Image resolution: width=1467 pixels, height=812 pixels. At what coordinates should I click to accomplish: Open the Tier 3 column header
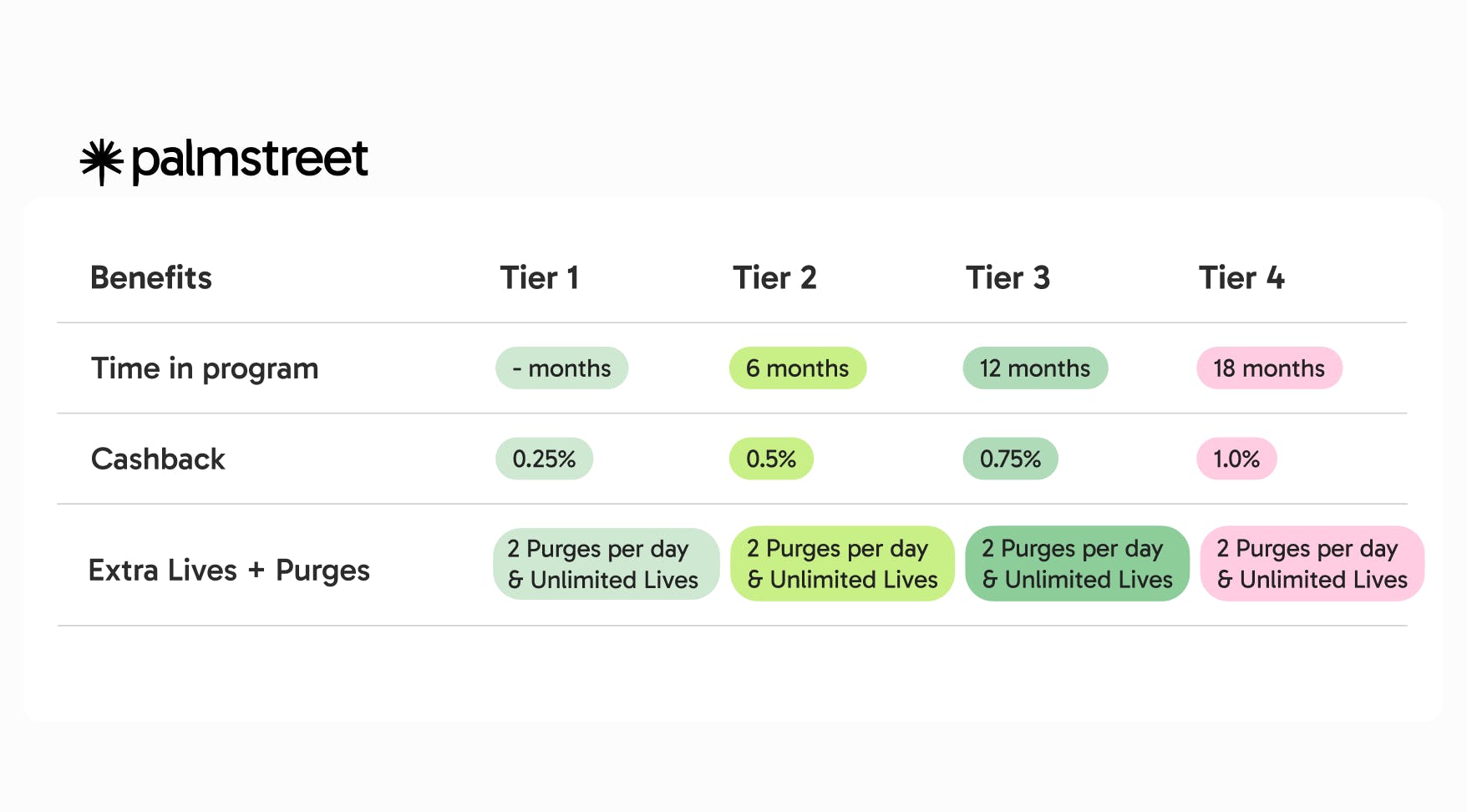[x=1008, y=277]
